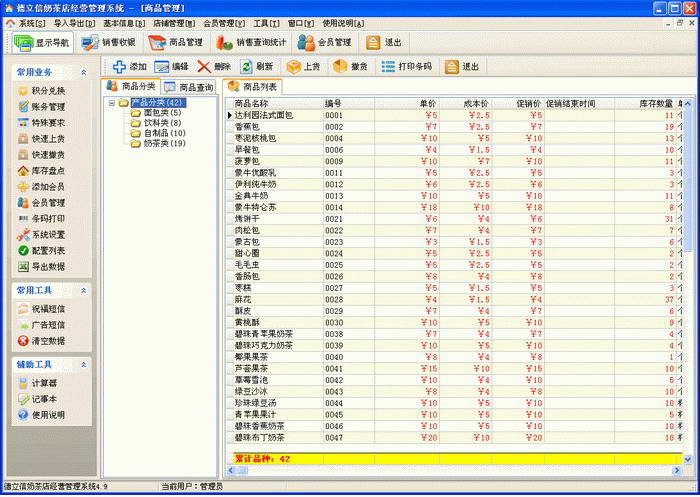Image resolution: width=700 pixels, height=497 pixels.
Task: Click 导出数据 in sidebar
Action: point(42,267)
